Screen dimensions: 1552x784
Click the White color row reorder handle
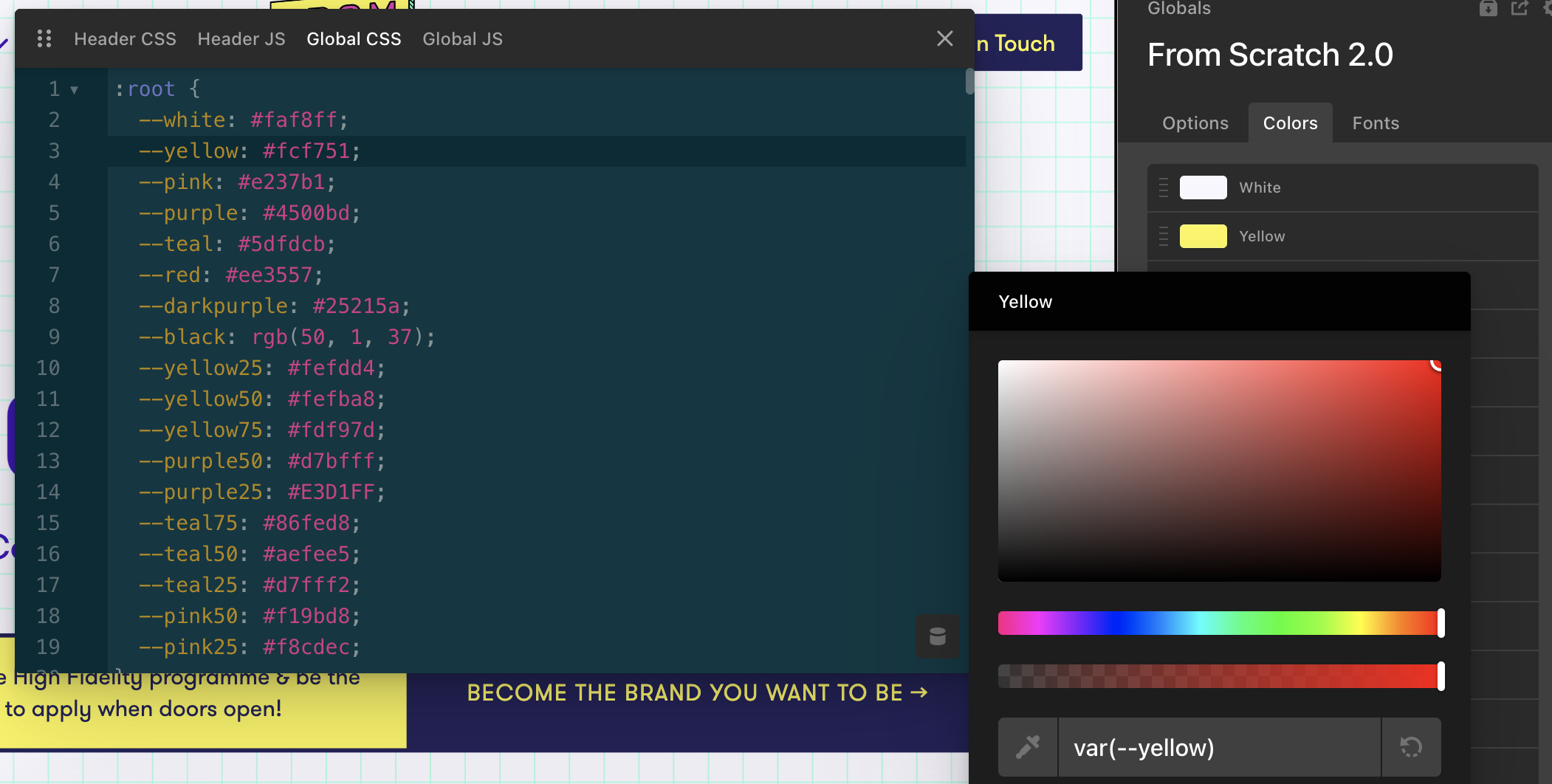coord(1164,188)
